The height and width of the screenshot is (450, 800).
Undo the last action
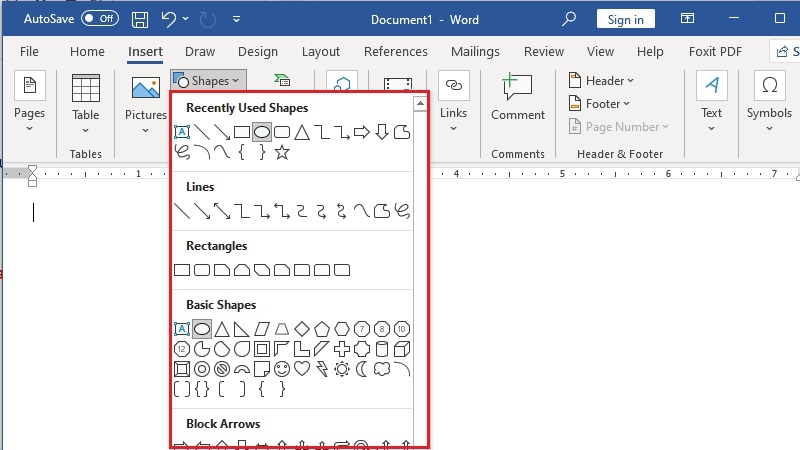[168, 19]
